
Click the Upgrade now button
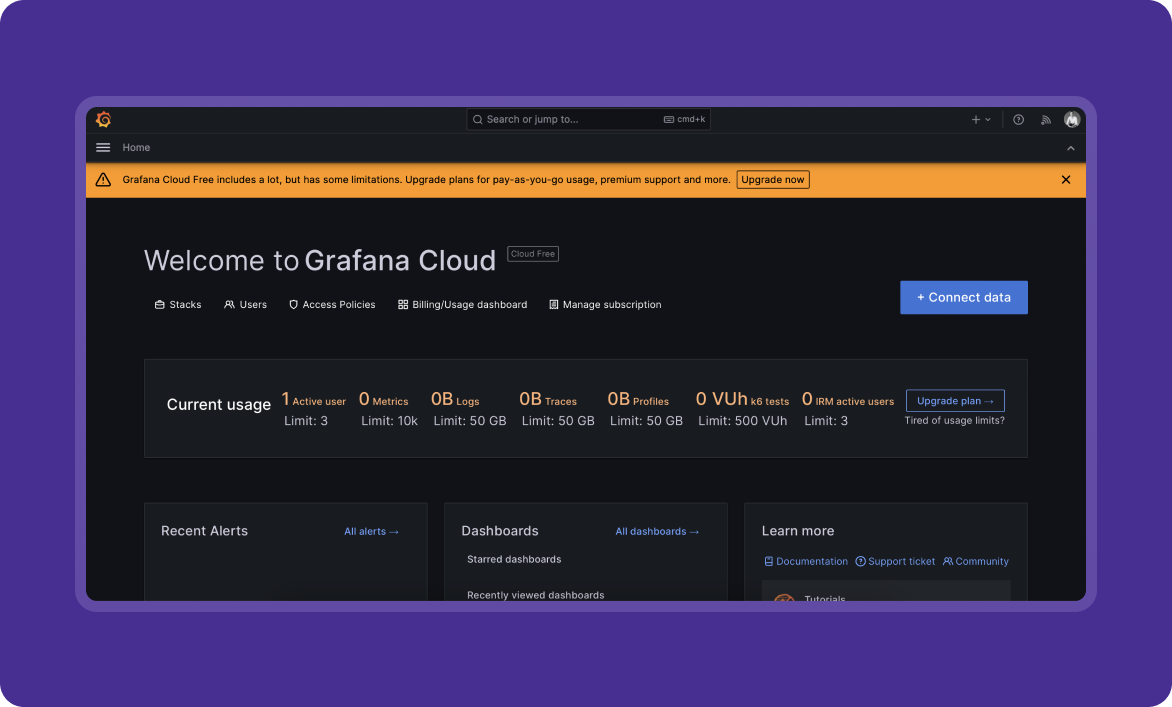pyautogui.click(x=773, y=180)
